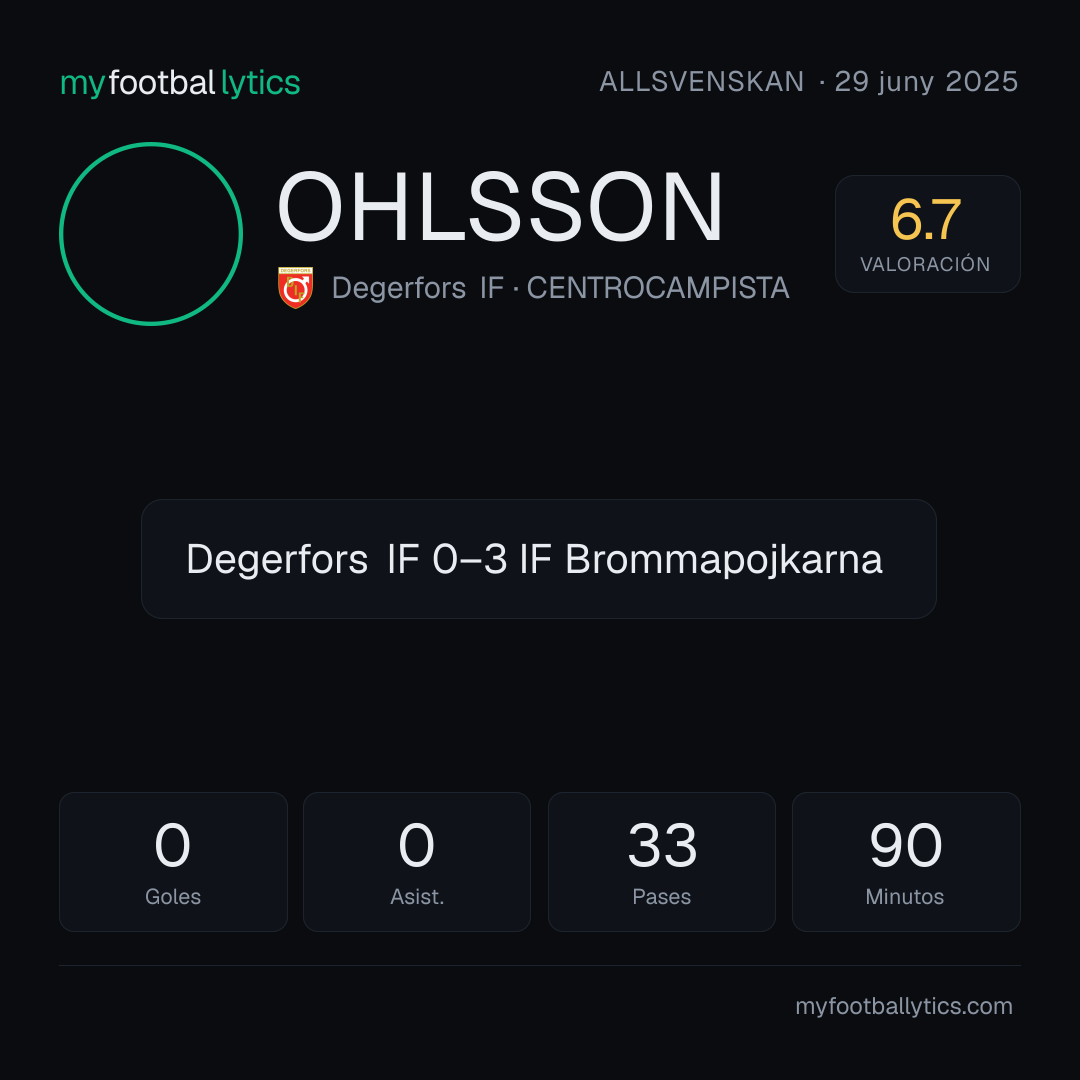Open the Degerfors IF 0–3 IF Brommapojkarna result

pyautogui.click(x=539, y=559)
